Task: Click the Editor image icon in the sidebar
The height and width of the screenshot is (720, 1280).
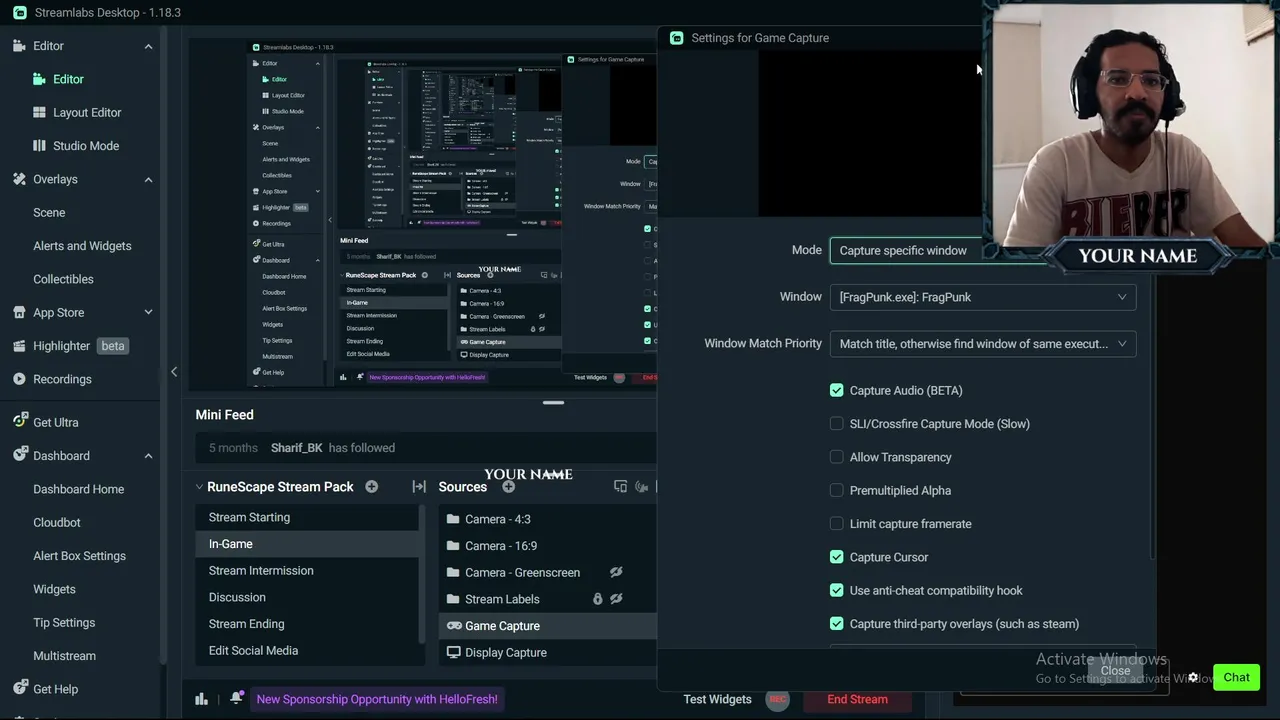Action: [x=39, y=79]
